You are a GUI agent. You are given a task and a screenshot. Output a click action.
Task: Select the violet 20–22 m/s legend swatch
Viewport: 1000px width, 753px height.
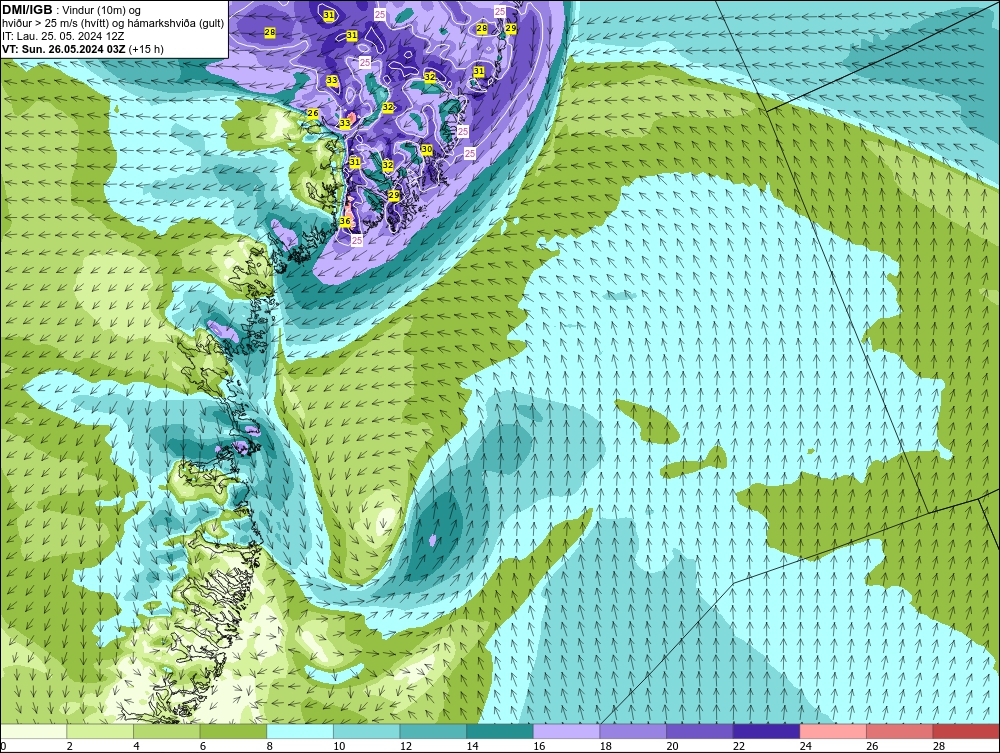click(x=700, y=731)
